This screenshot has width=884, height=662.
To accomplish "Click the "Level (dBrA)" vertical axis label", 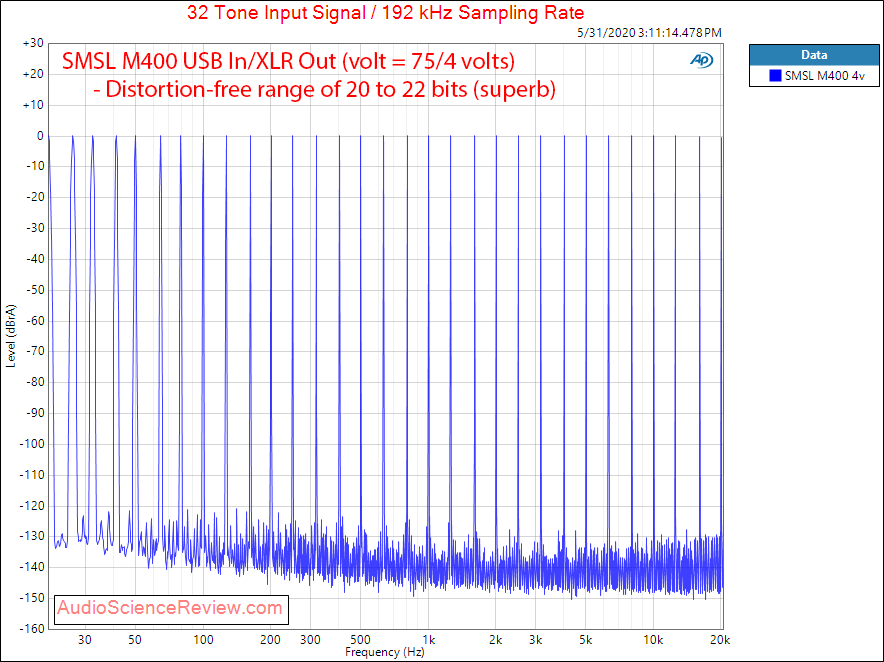I will 11,336.
